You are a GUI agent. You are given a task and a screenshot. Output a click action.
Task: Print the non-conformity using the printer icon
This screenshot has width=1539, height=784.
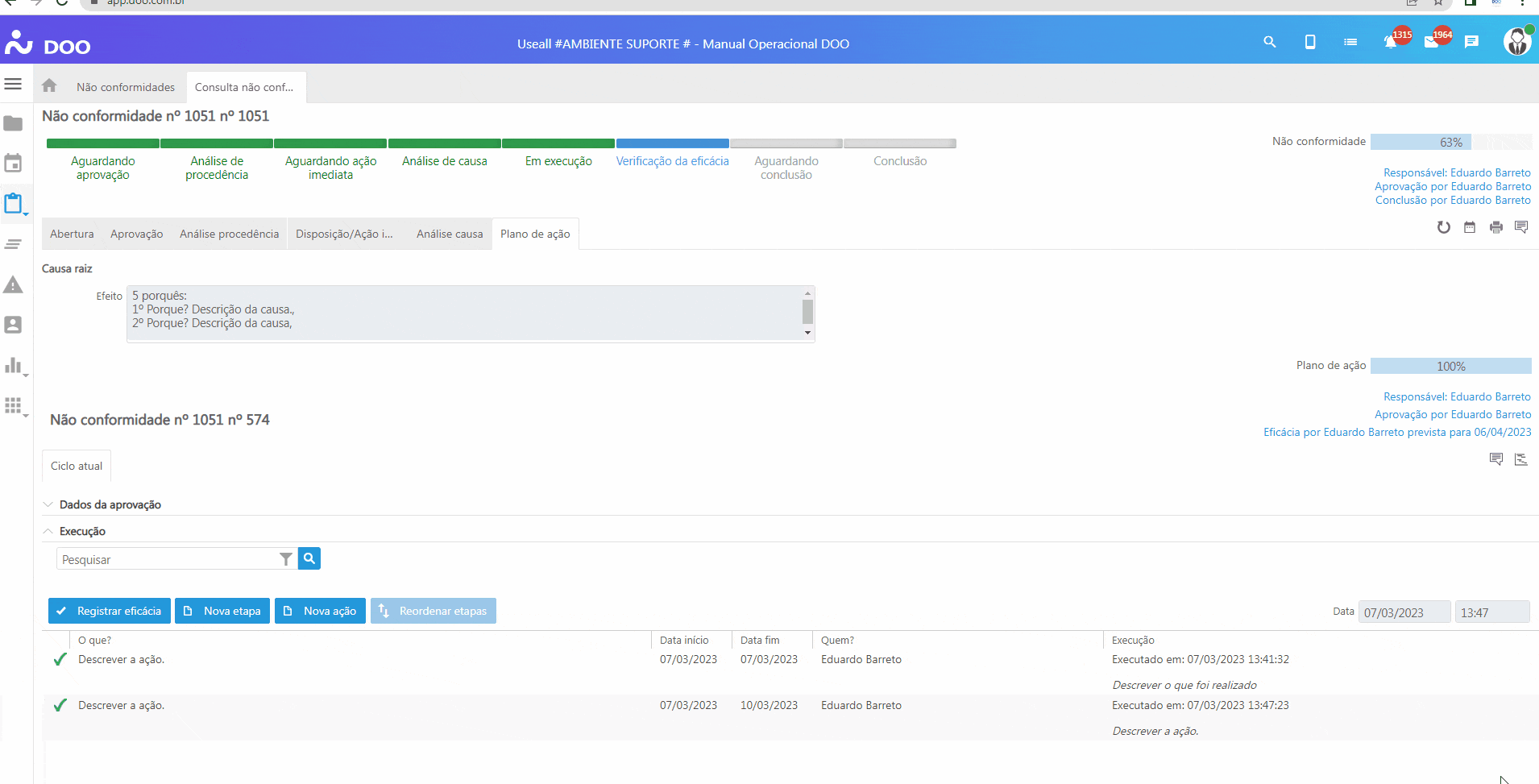tap(1496, 227)
